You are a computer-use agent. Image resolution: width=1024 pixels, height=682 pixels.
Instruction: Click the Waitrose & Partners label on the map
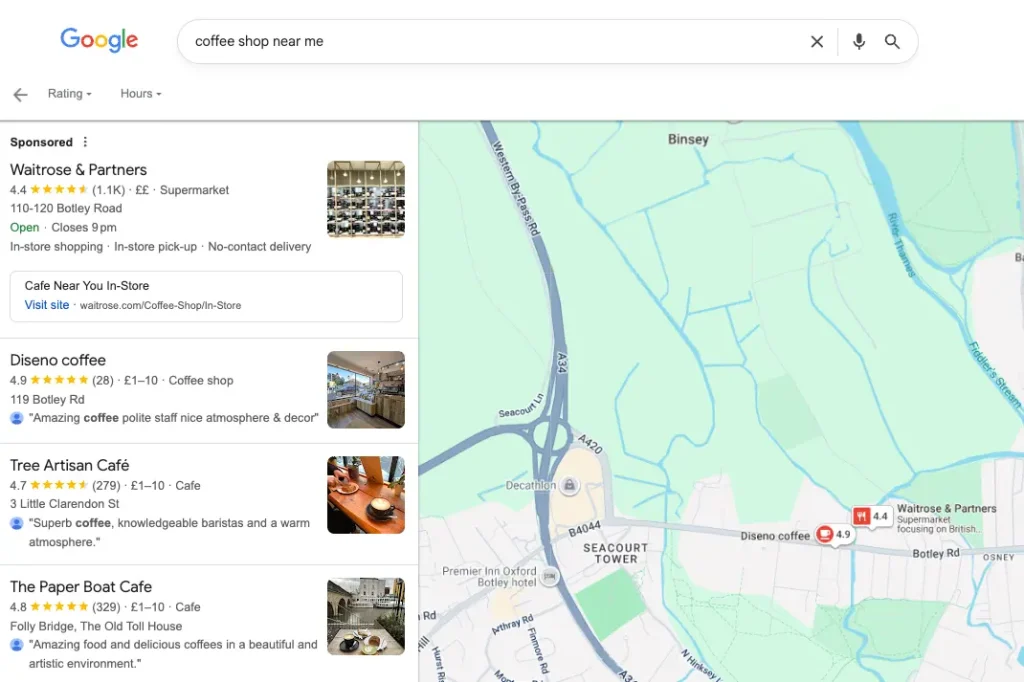946,508
